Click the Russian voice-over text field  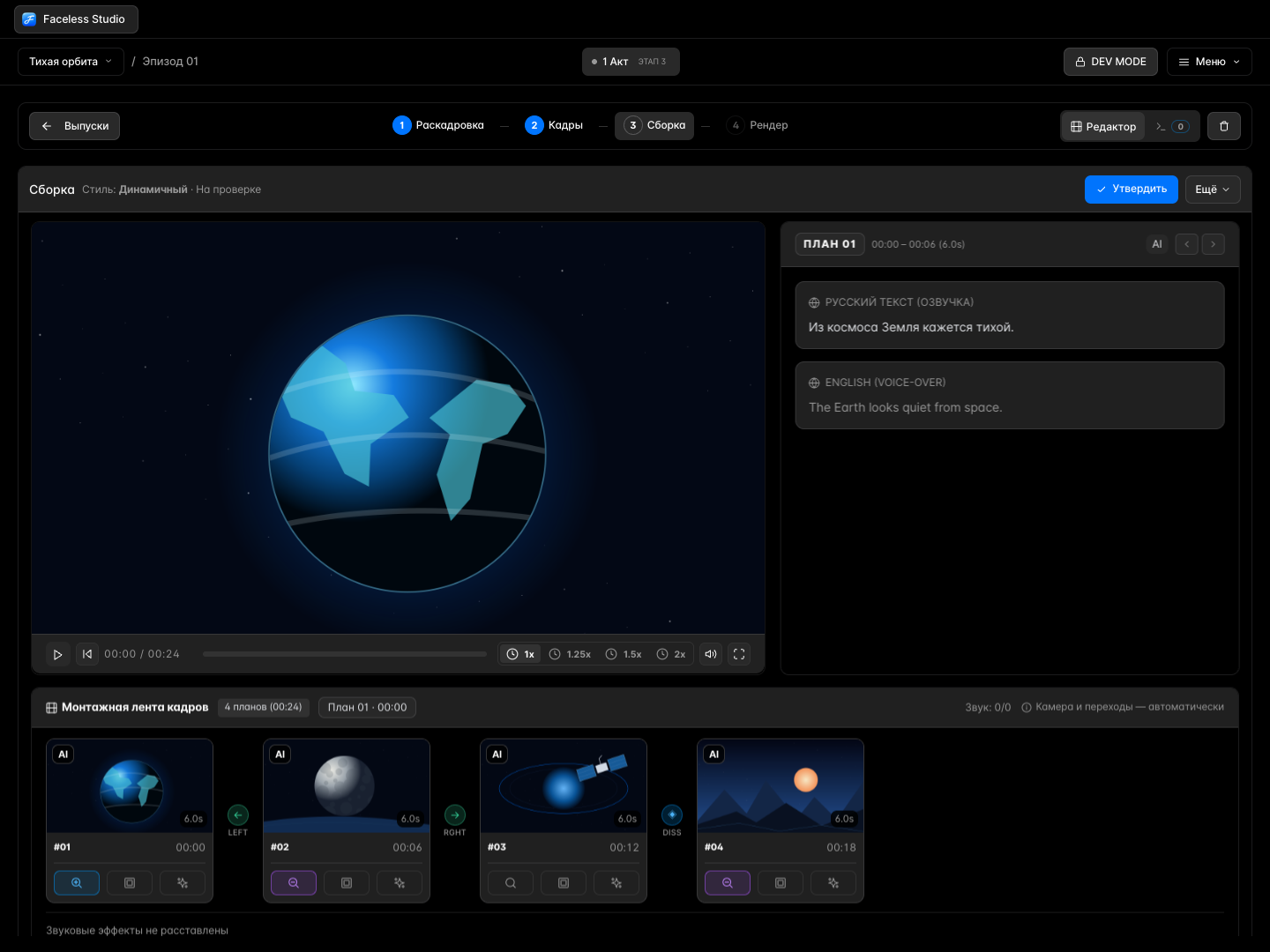tap(1010, 316)
